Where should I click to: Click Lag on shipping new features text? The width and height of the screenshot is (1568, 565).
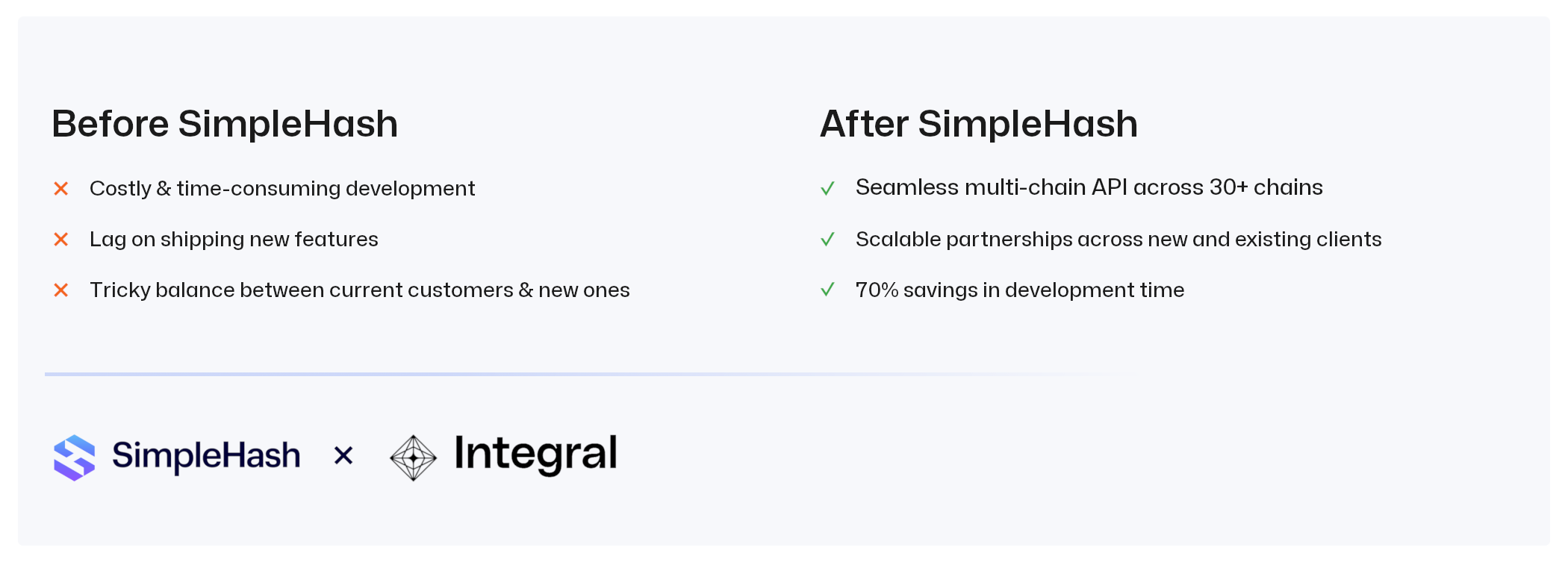tap(234, 240)
